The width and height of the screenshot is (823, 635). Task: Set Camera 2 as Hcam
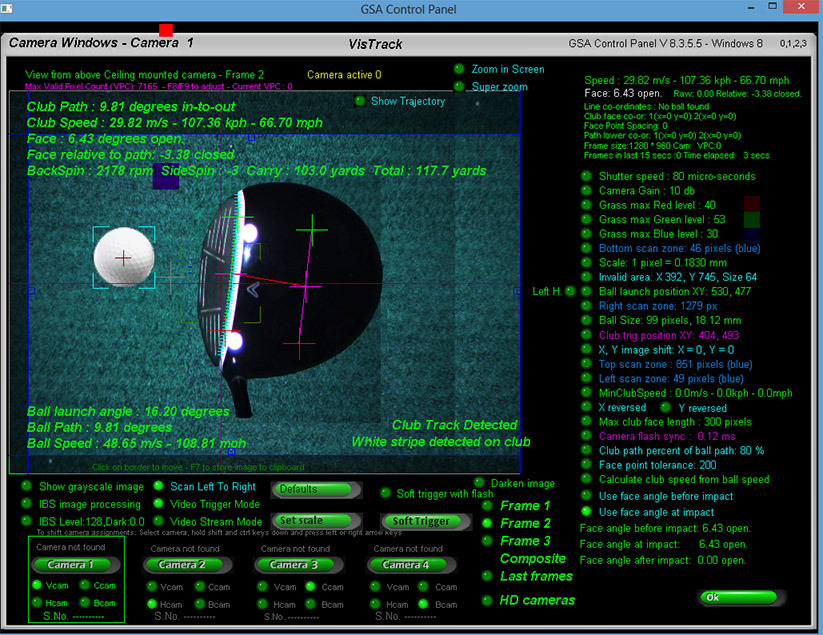click(x=152, y=604)
